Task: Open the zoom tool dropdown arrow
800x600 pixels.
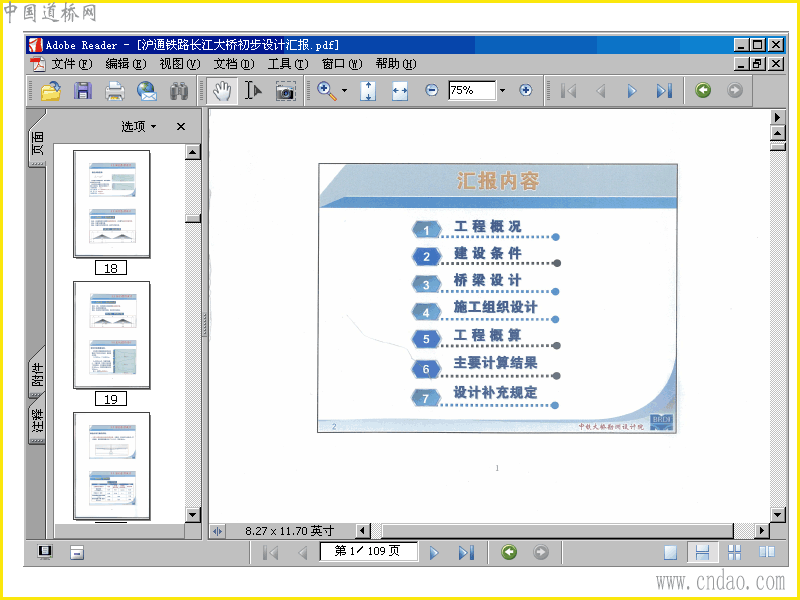Action: tap(344, 91)
